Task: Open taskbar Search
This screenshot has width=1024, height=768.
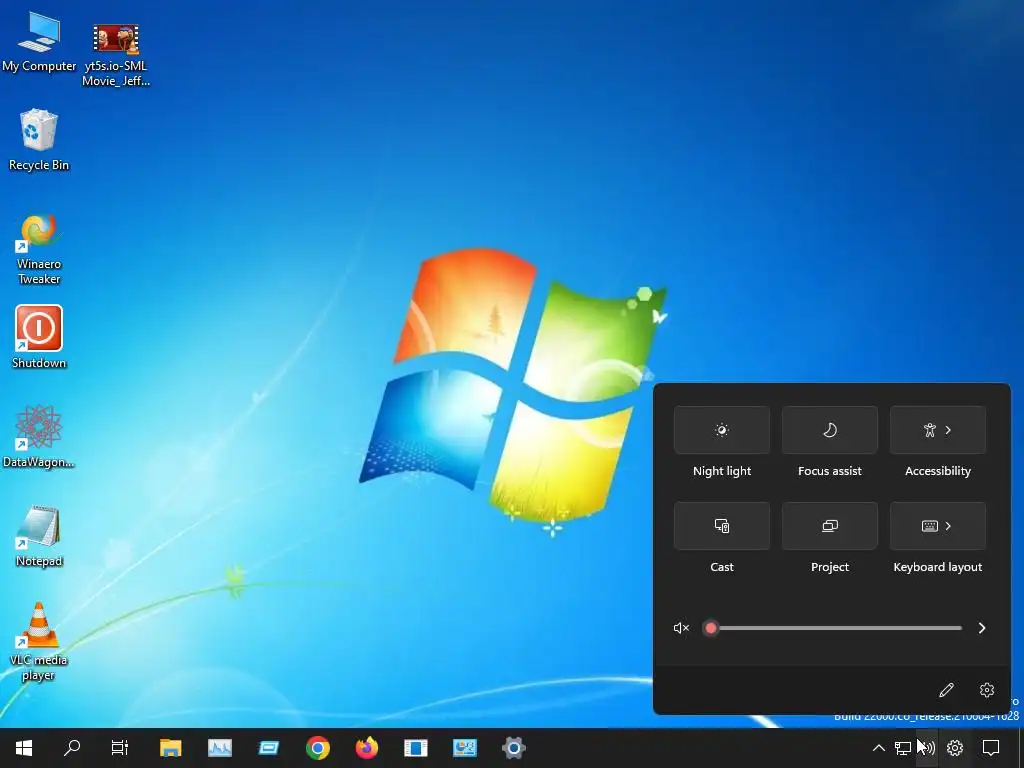Action: (x=72, y=748)
